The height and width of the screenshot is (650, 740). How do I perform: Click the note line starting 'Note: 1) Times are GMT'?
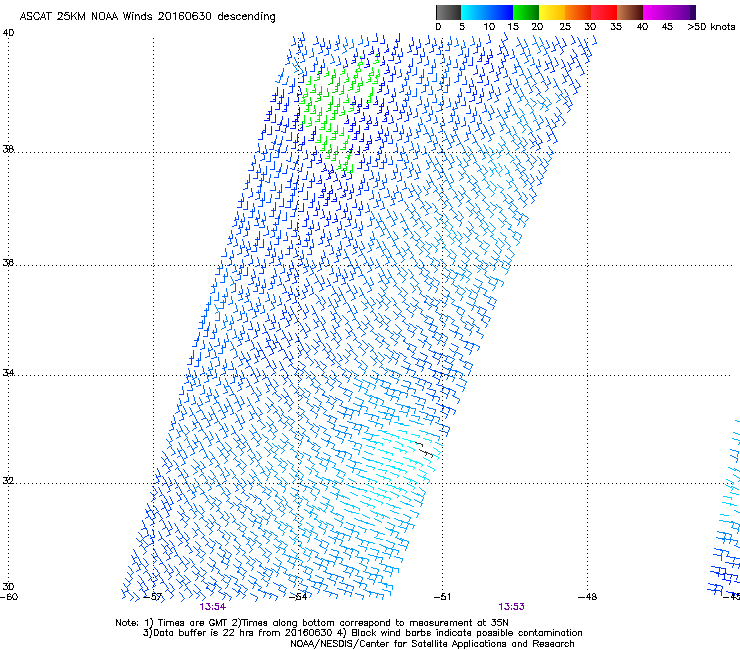tap(312, 623)
